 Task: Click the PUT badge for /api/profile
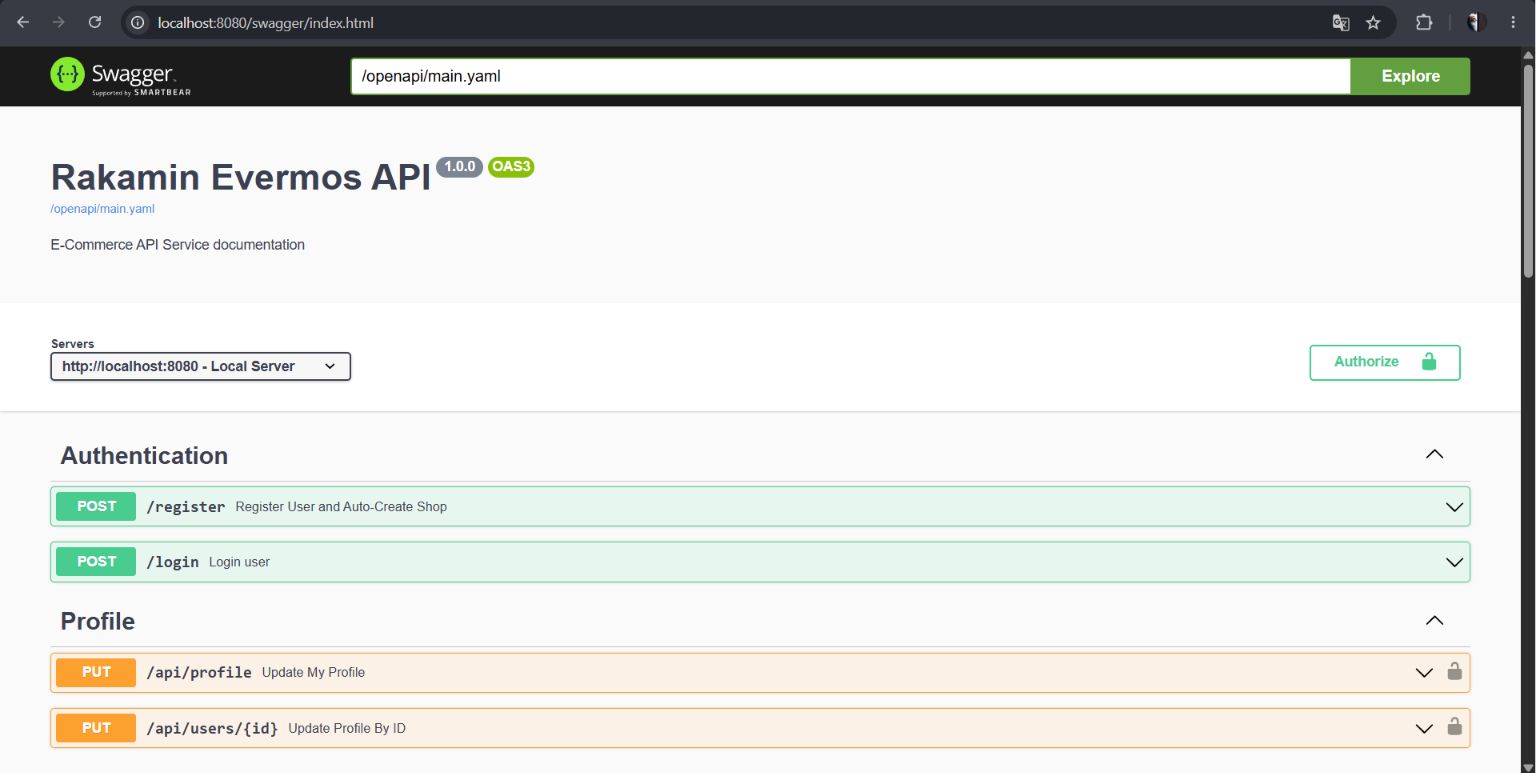click(x=96, y=672)
